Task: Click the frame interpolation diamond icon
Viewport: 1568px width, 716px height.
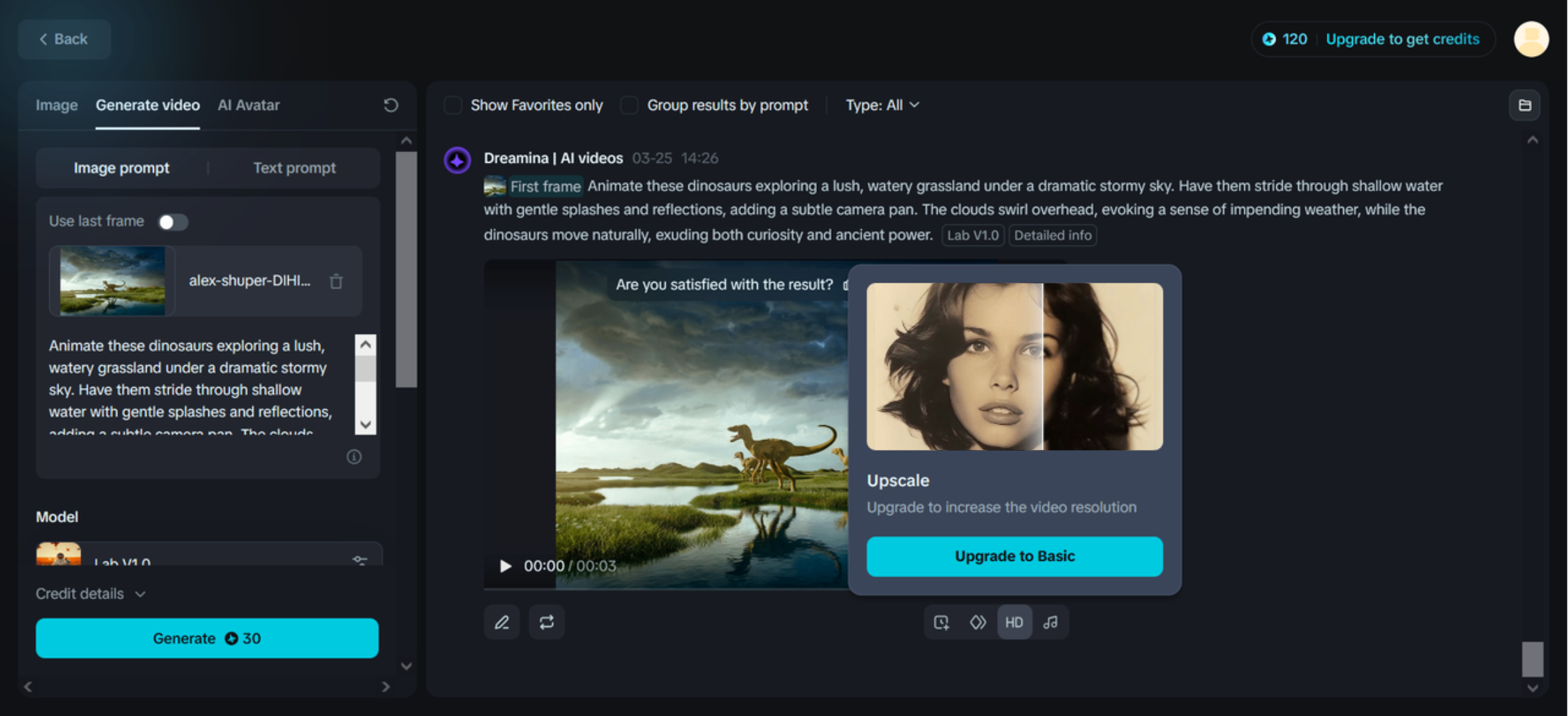Action: click(978, 622)
